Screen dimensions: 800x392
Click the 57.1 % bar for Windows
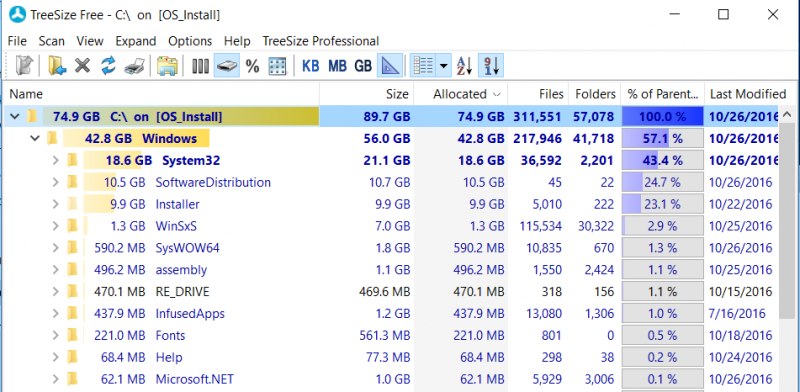pos(662,138)
